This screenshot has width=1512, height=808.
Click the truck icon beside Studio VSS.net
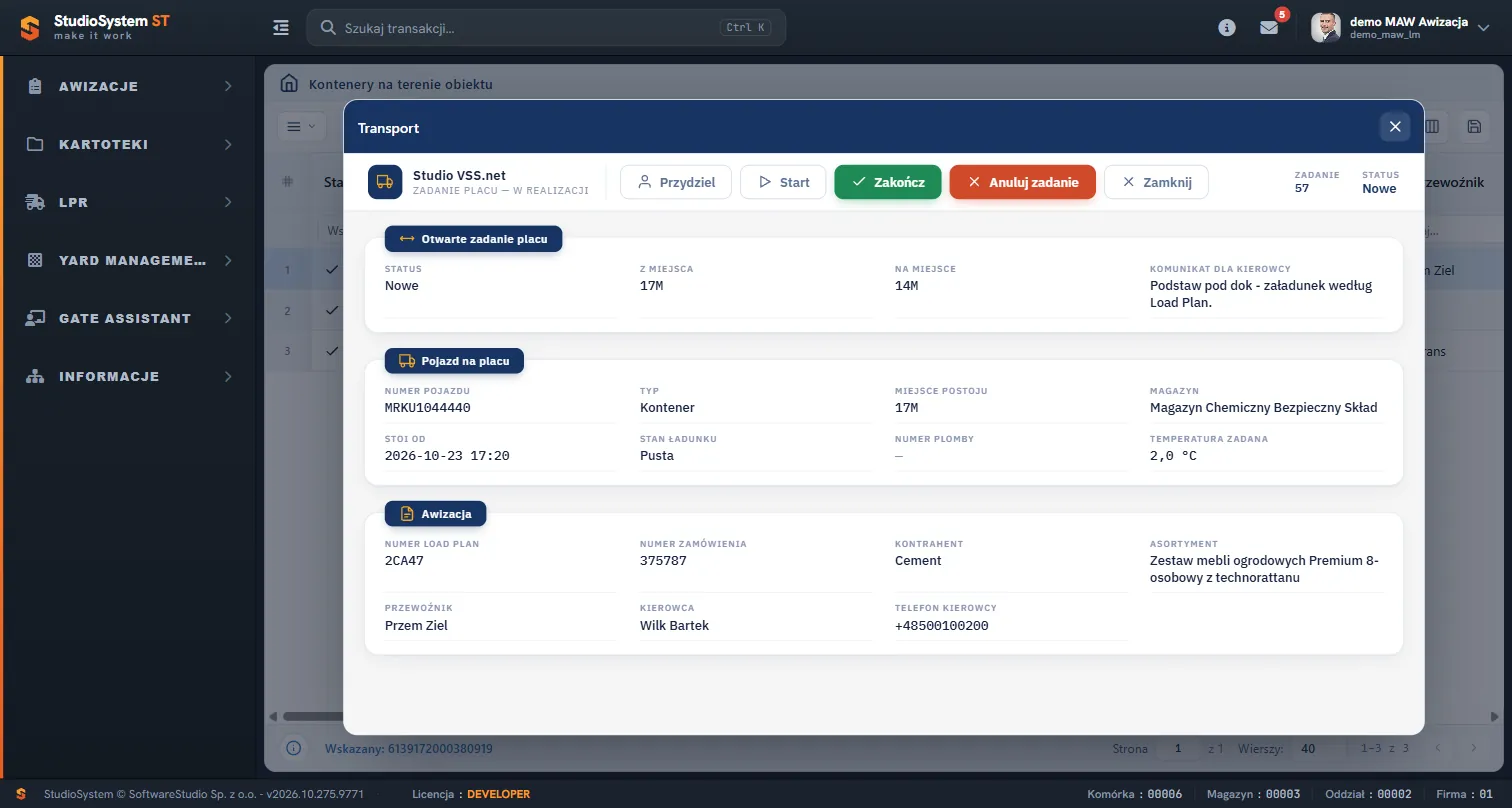pos(385,182)
